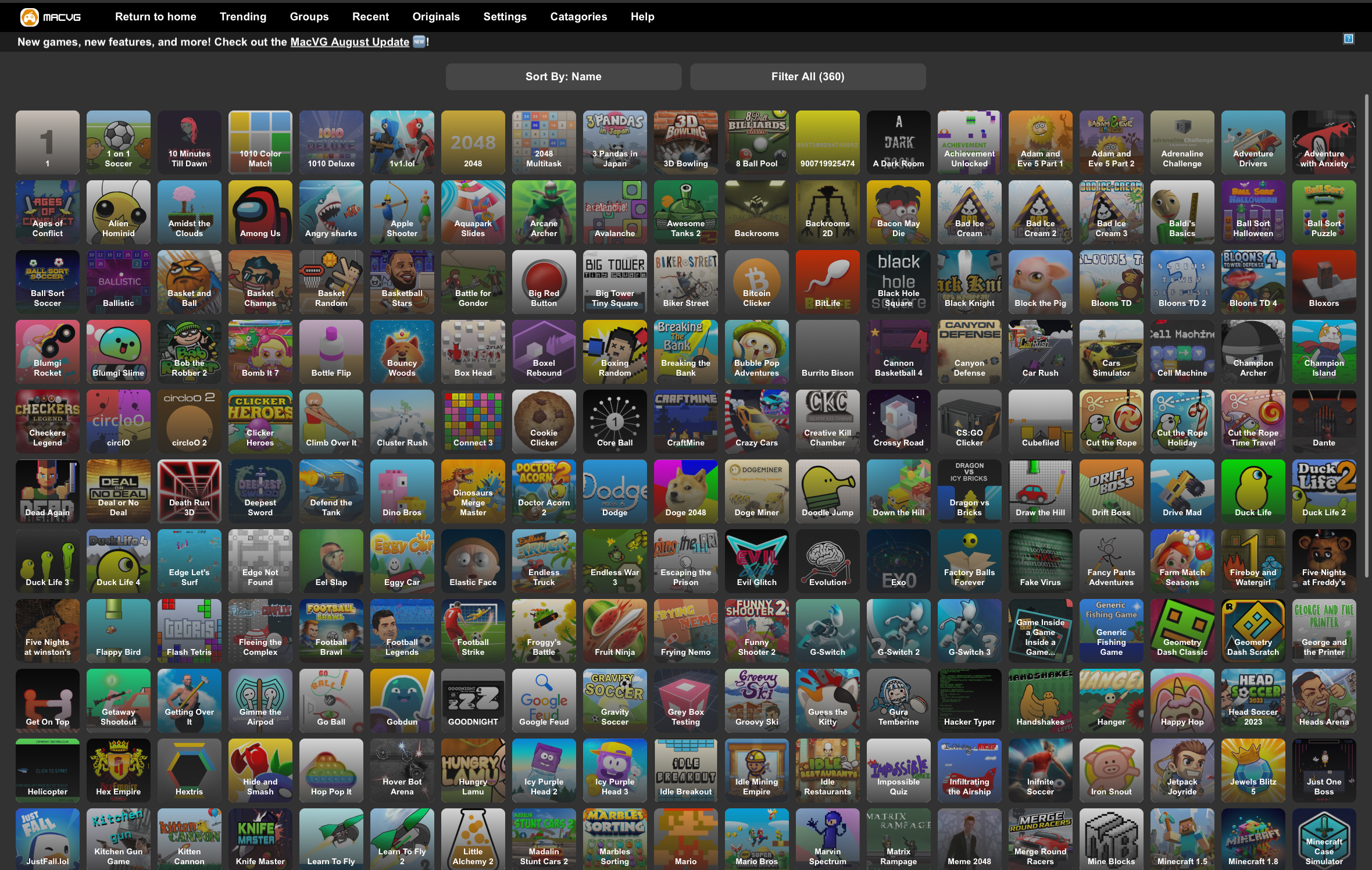Open the Sort By: Name dropdown
Image resolution: width=1372 pixels, height=870 pixels.
coord(563,77)
